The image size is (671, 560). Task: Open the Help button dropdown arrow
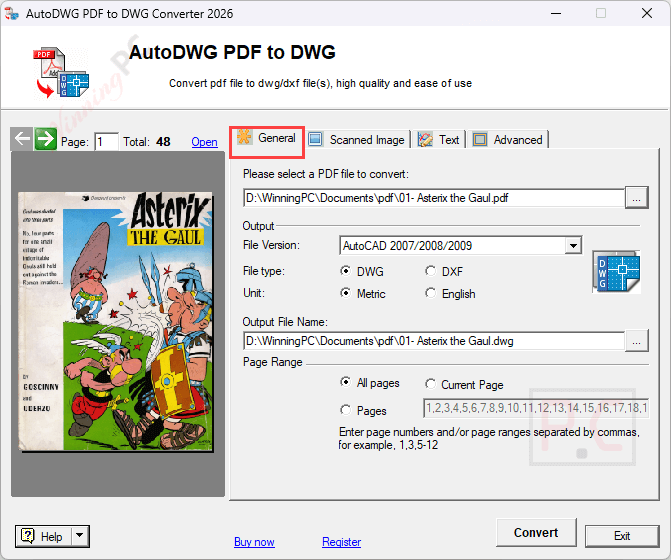point(80,536)
